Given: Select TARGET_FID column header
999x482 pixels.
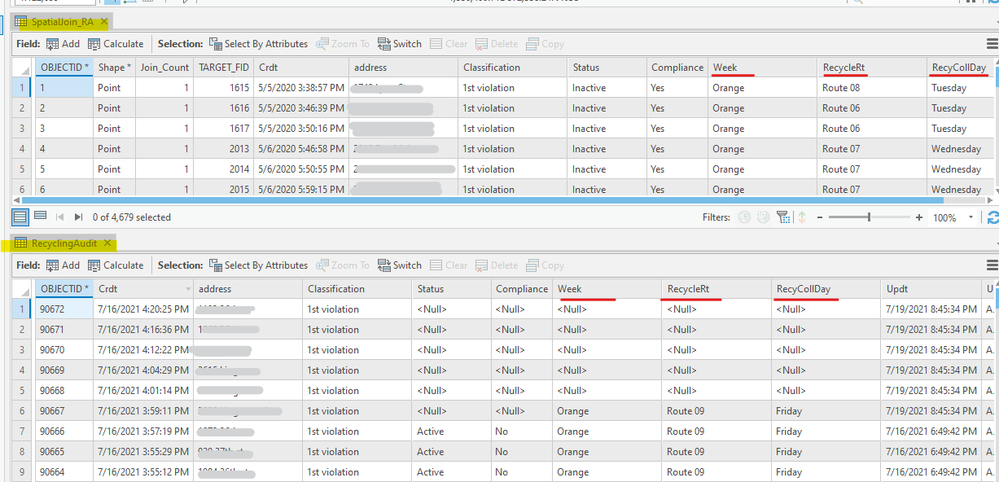Looking at the screenshot, I should coord(223,67).
